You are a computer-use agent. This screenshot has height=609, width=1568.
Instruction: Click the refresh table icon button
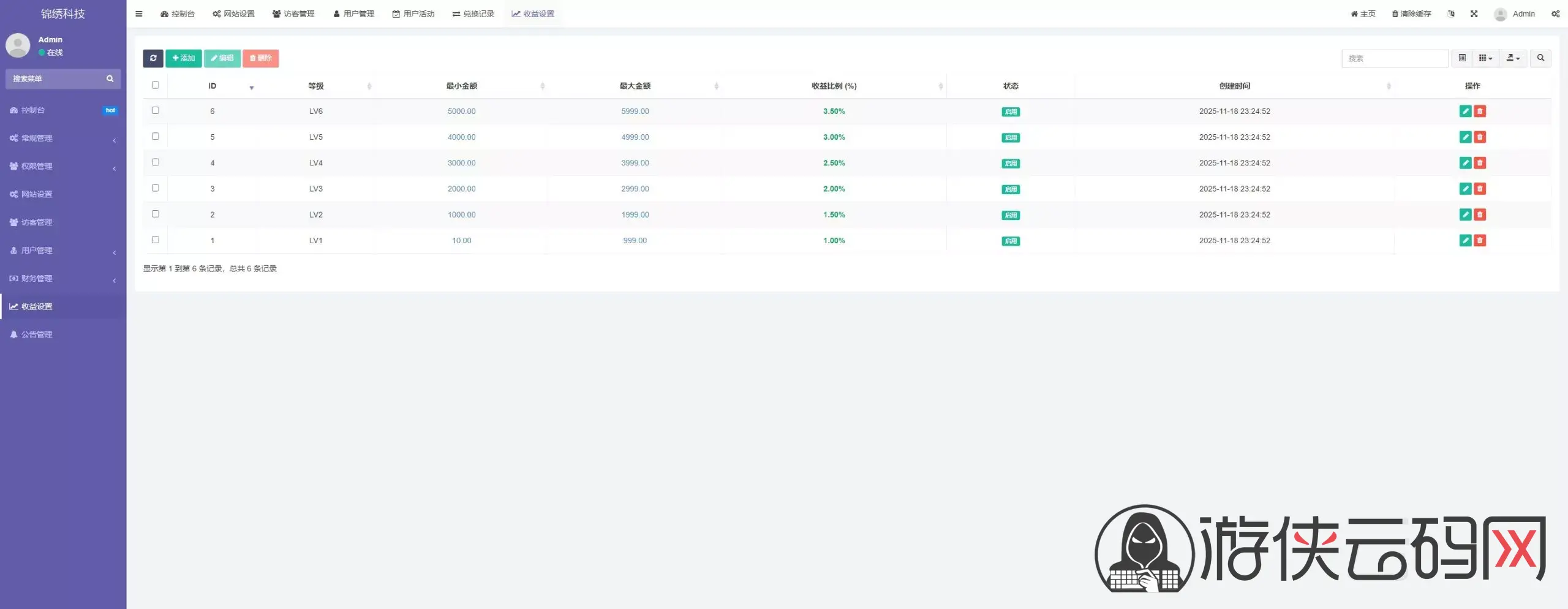coord(153,58)
